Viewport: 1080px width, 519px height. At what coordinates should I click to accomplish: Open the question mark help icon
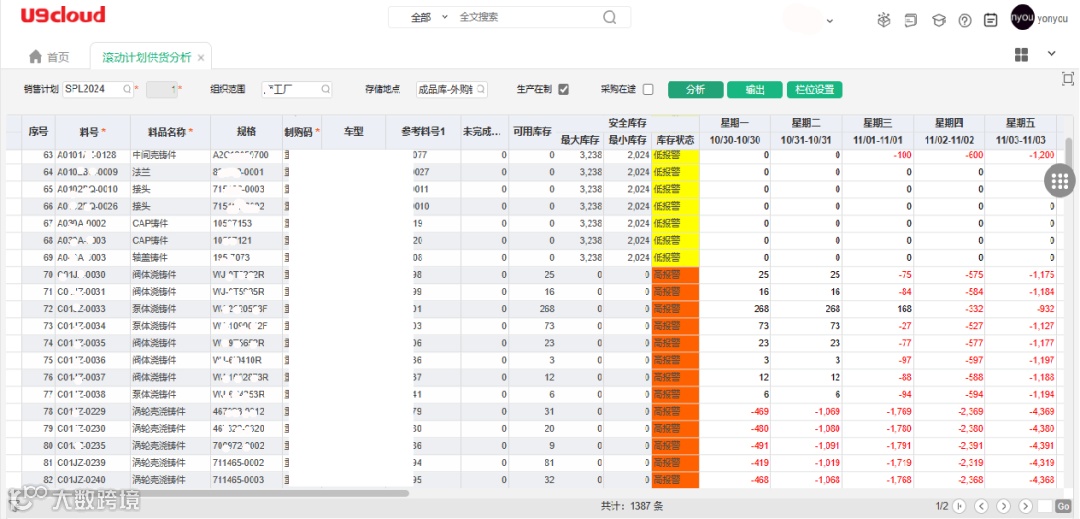tap(964, 21)
